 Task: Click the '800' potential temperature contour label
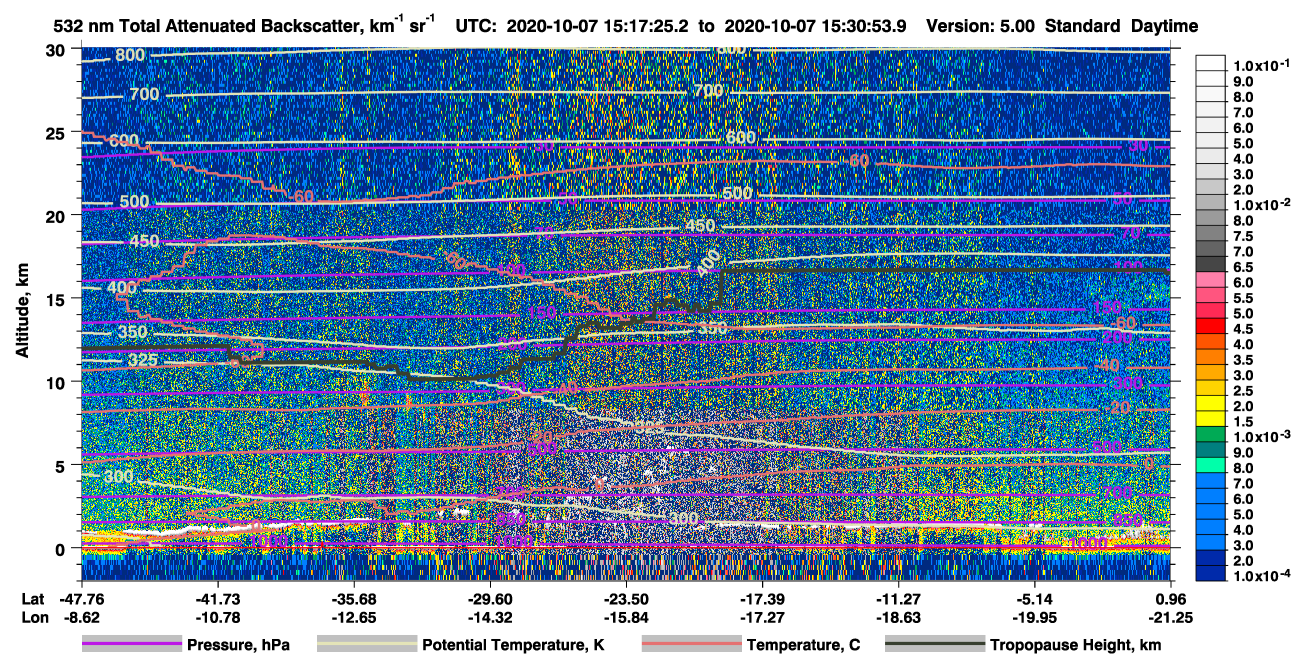tap(130, 55)
